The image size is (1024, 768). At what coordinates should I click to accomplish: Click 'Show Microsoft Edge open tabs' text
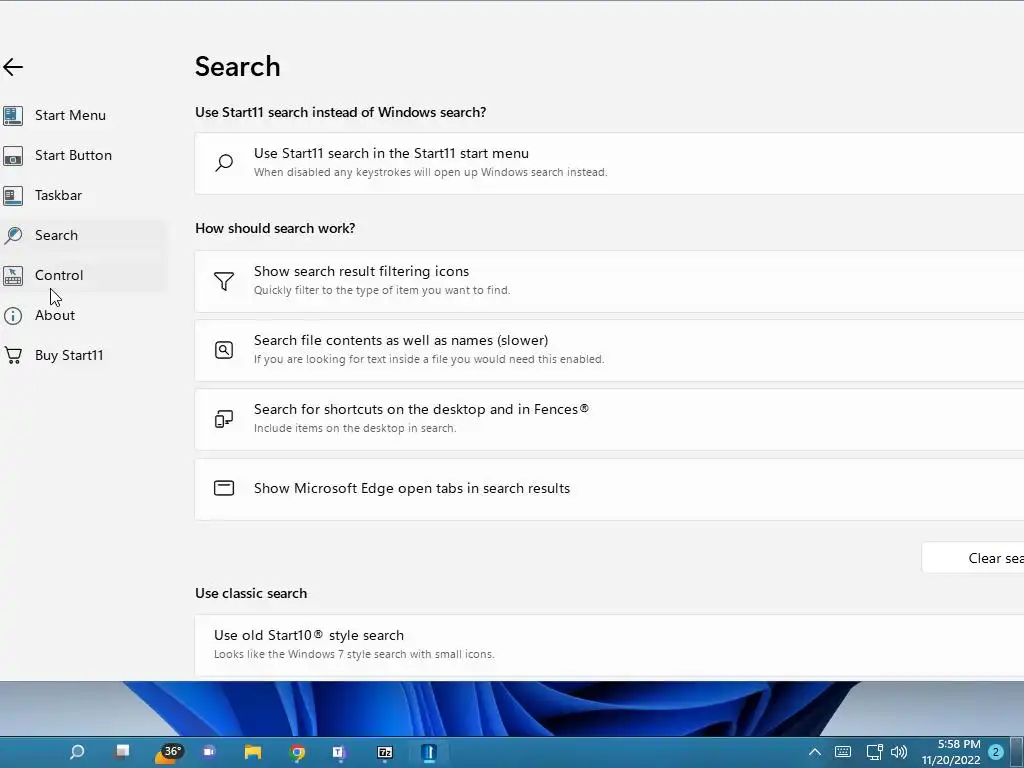(x=411, y=488)
